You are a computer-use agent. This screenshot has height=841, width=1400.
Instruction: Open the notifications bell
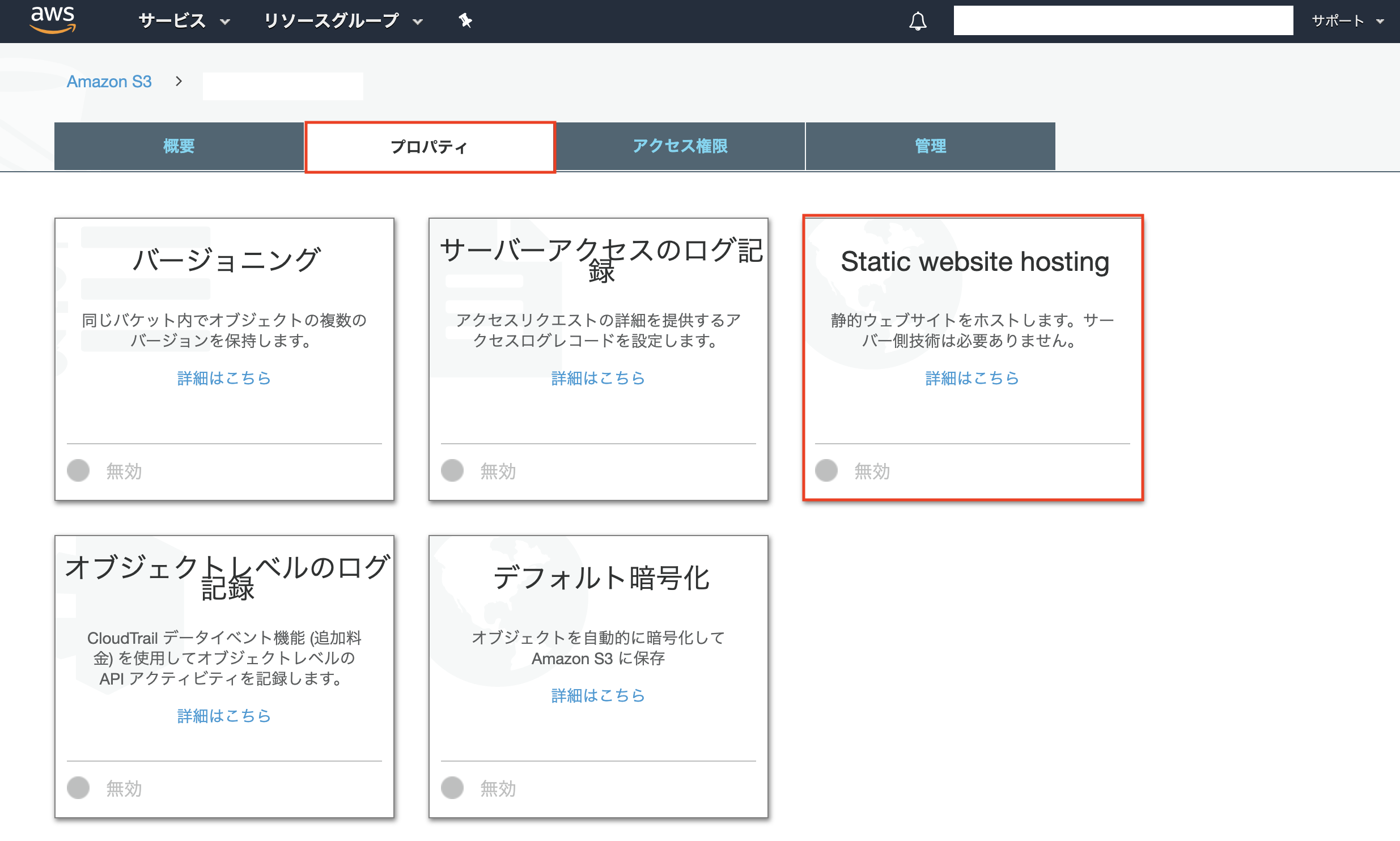918,22
